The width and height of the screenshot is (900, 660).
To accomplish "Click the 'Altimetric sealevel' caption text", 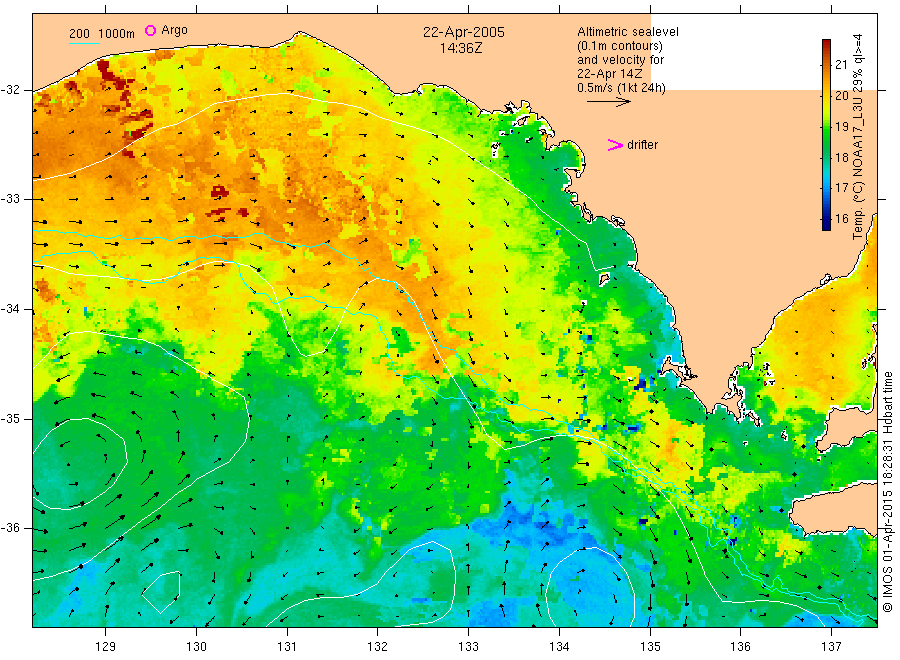I will pos(628,32).
